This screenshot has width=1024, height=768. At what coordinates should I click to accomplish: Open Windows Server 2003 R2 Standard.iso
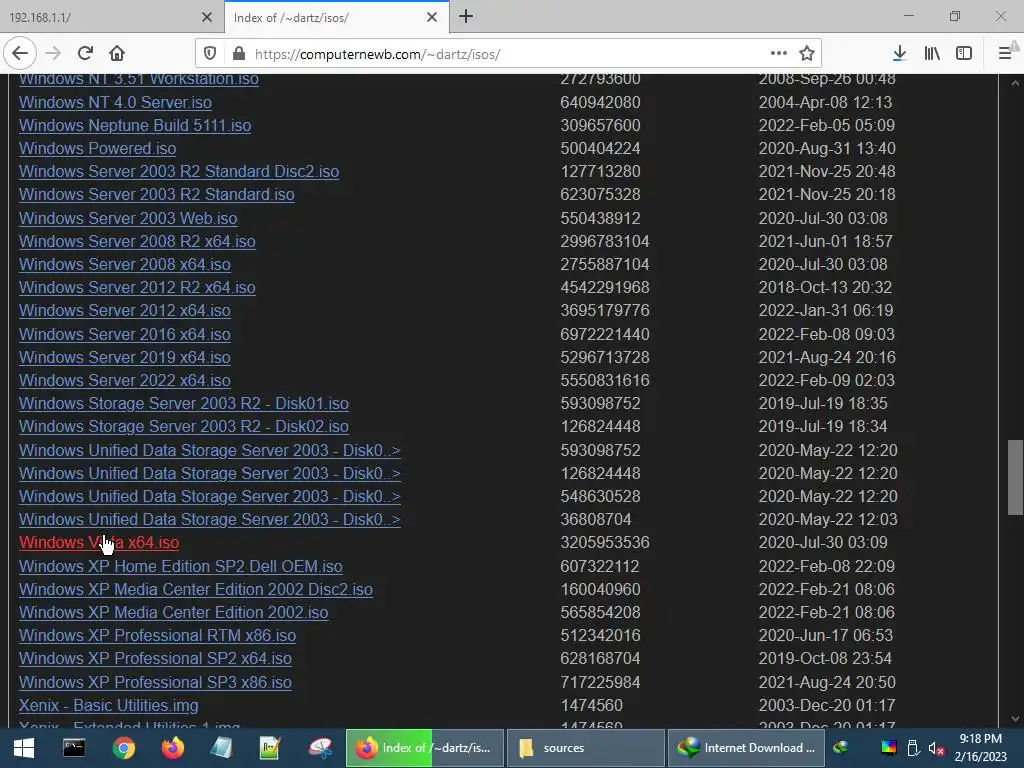coord(157,195)
